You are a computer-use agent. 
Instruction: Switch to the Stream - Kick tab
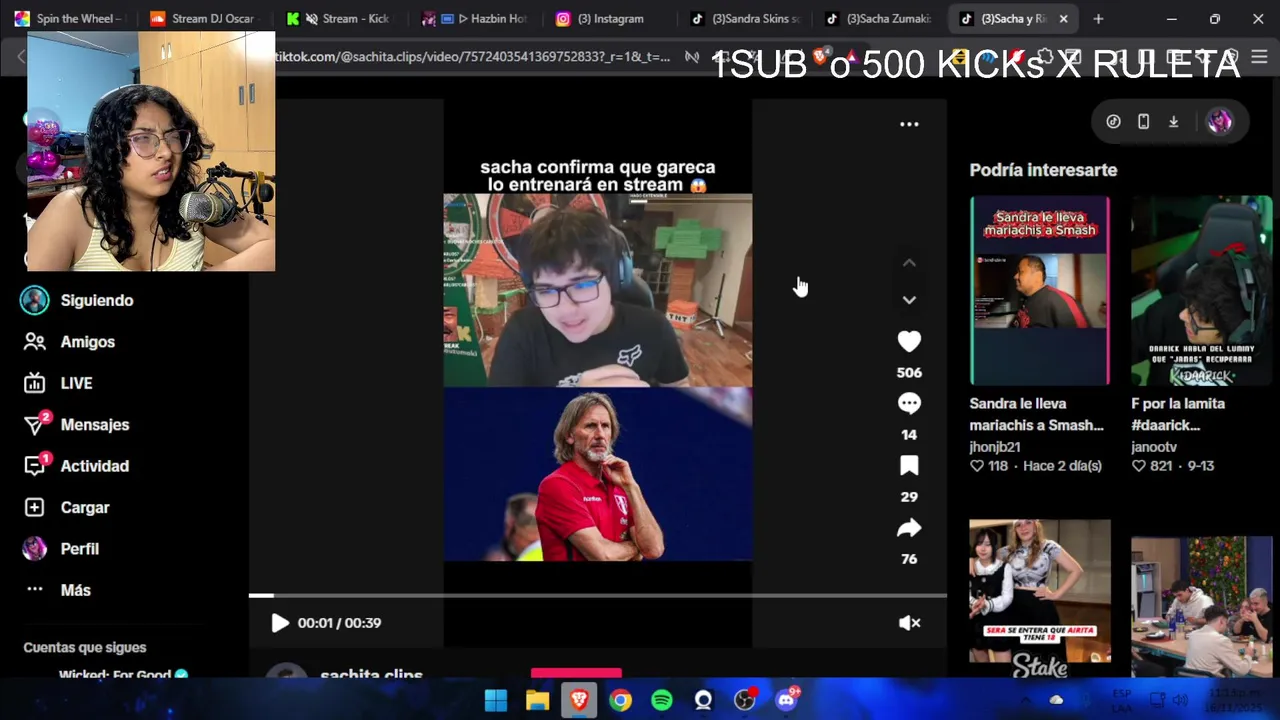(338, 18)
